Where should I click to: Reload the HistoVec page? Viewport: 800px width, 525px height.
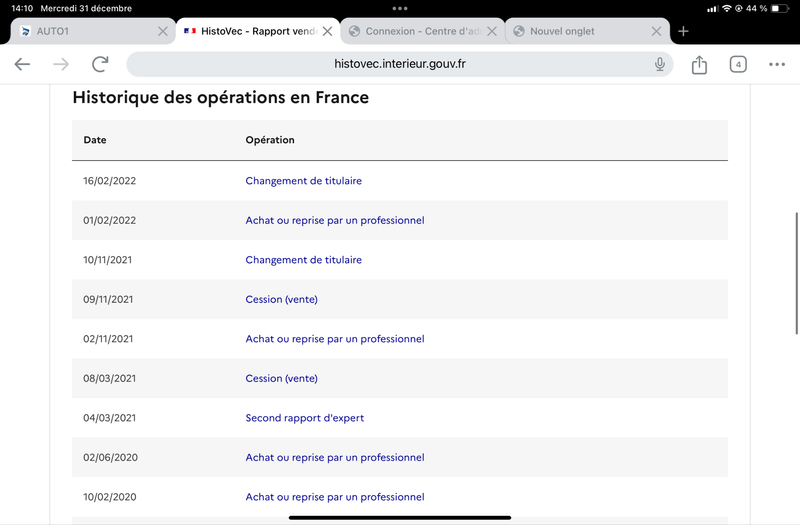click(x=100, y=64)
